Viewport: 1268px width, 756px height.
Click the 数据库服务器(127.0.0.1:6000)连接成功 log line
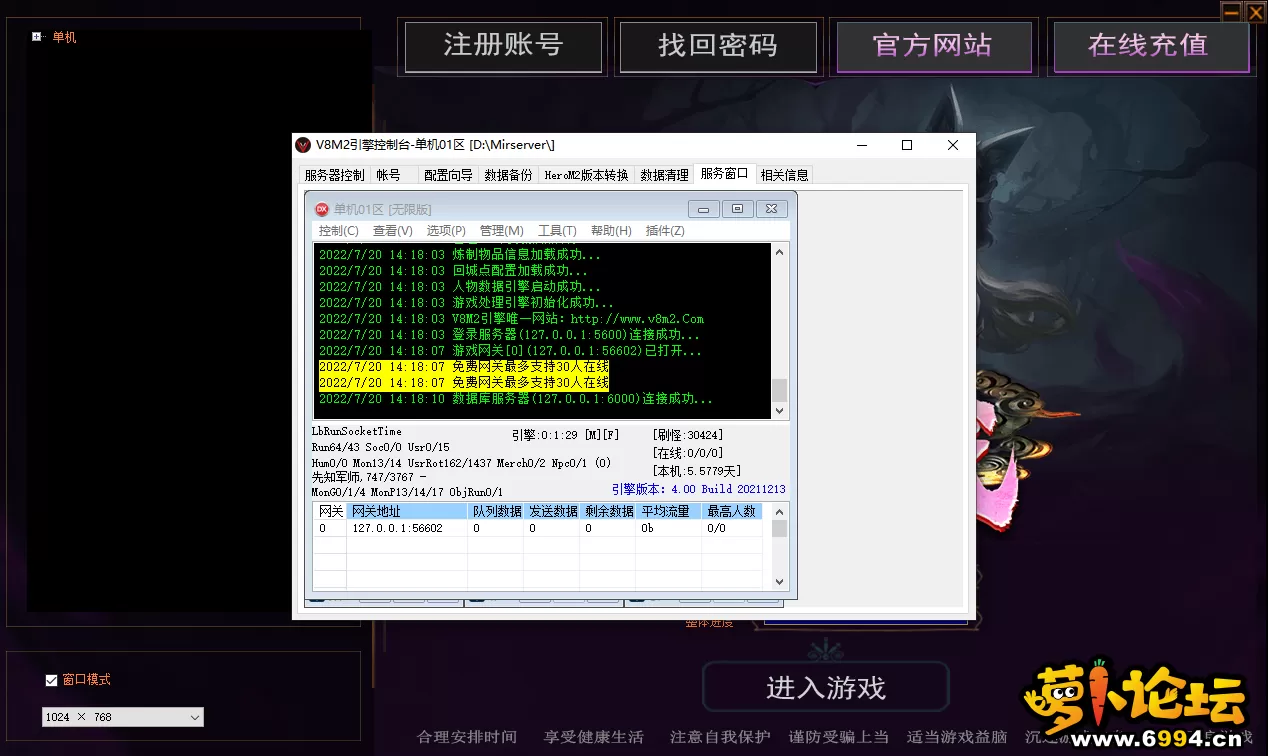[516, 399]
